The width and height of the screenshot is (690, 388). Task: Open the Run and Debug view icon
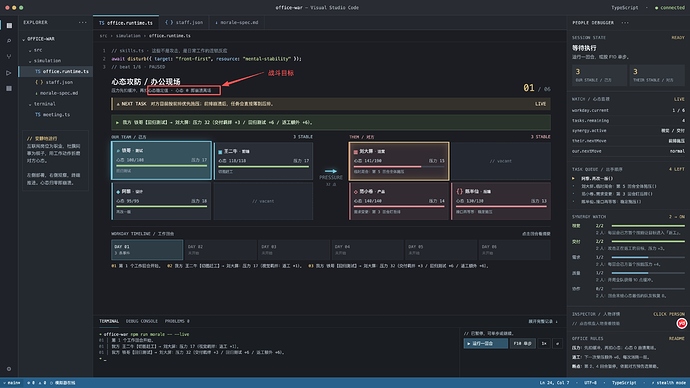(x=9, y=73)
